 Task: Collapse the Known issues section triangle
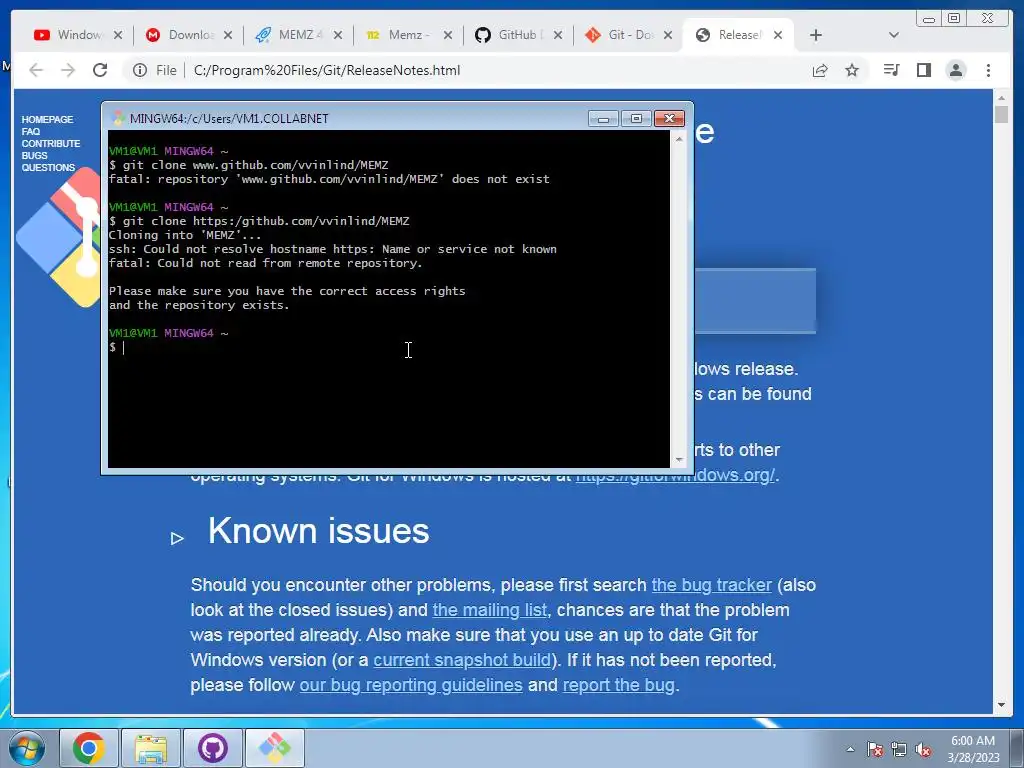pyautogui.click(x=177, y=538)
